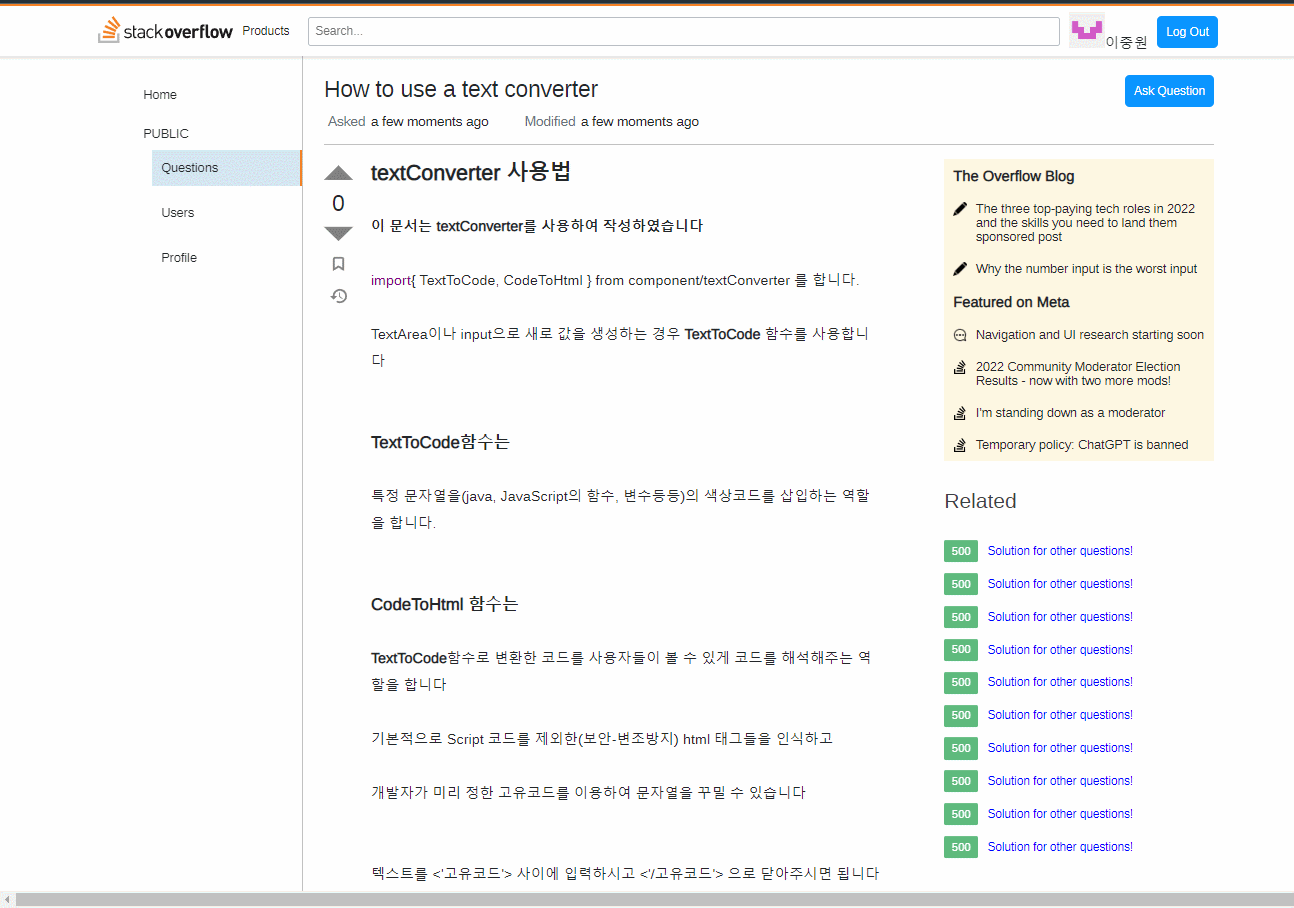Click the scrollbar left arrow
Viewport: 1294px width, 908px height.
pos(7,900)
